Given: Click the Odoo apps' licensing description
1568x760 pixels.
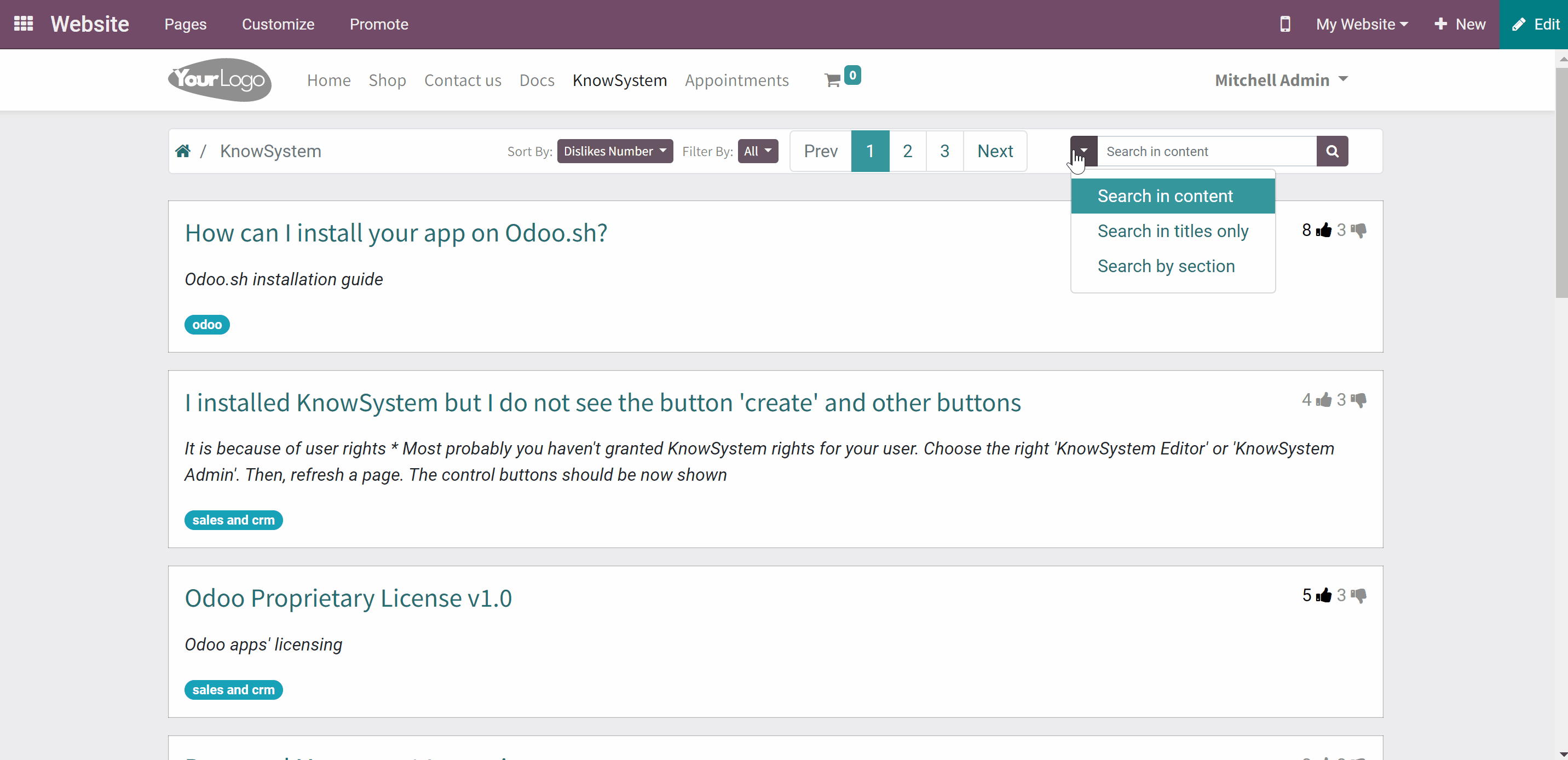Looking at the screenshot, I should (x=263, y=645).
